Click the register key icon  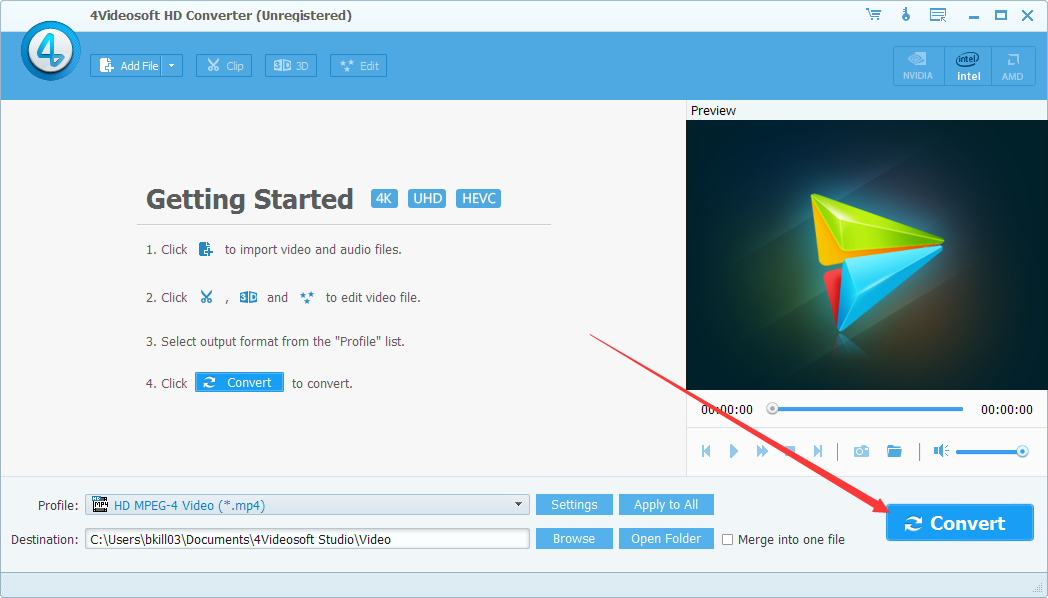906,15
